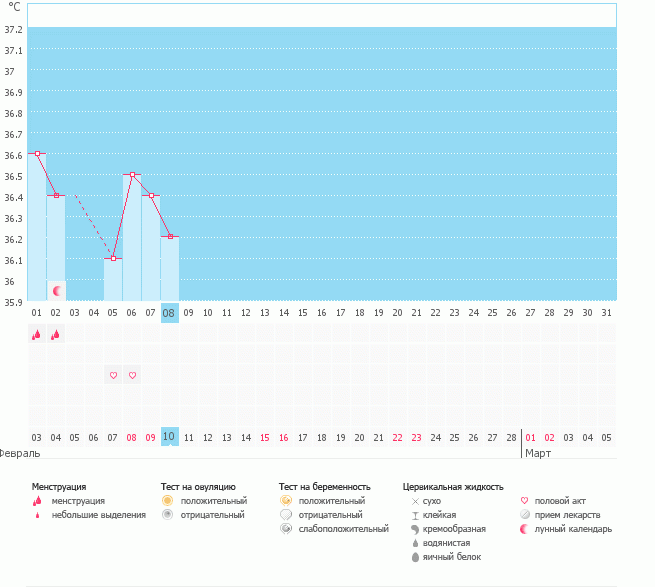Click the menstruation drop icon under day 01
The width and height of the screenshot is (655, 587).
pyautogui.click(x=37, y=335)
